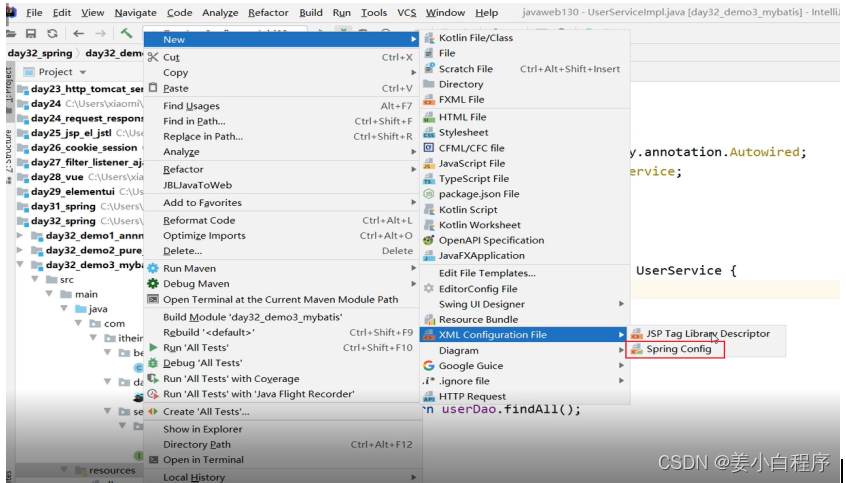Click the Spring Config file icon
Image resolution: width=846 pixels, height=483 pixels.
click(637, 349)
